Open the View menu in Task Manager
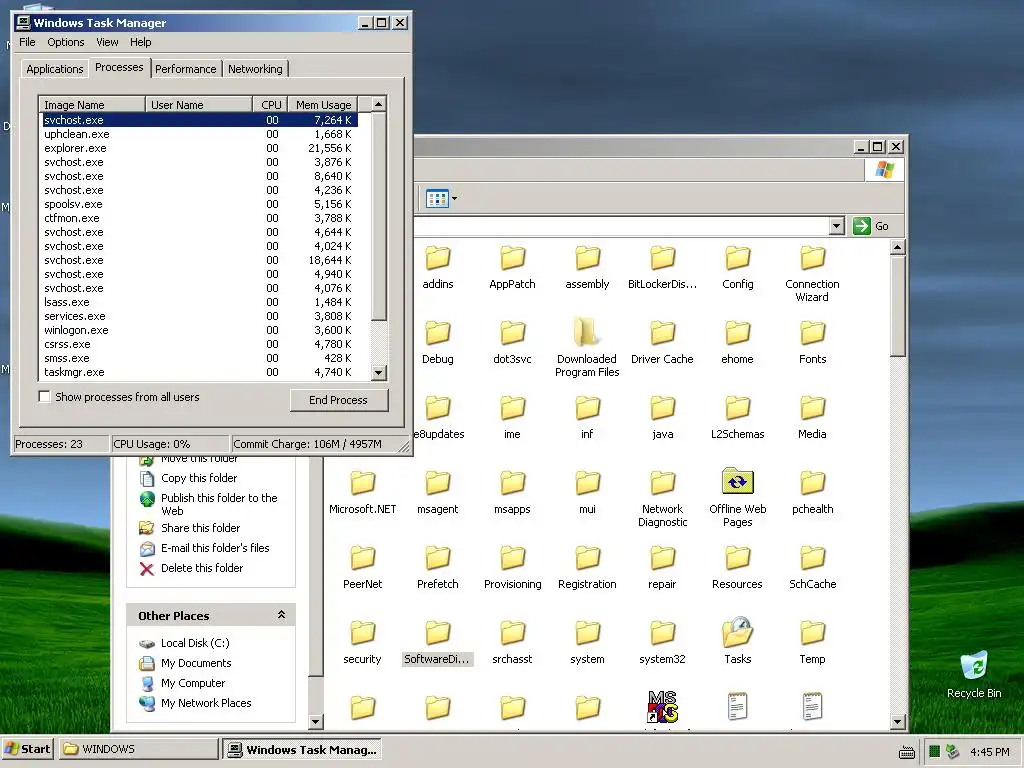The width and height of the screenshot is (1024, 768). pyautogui.click(x=107, y=42)
